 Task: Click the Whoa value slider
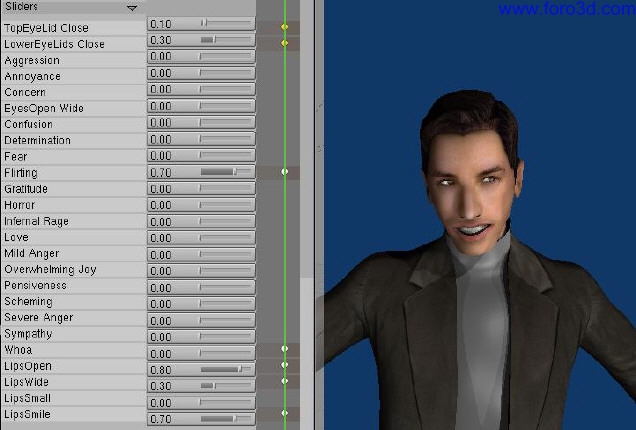click(x=201, y=353)
